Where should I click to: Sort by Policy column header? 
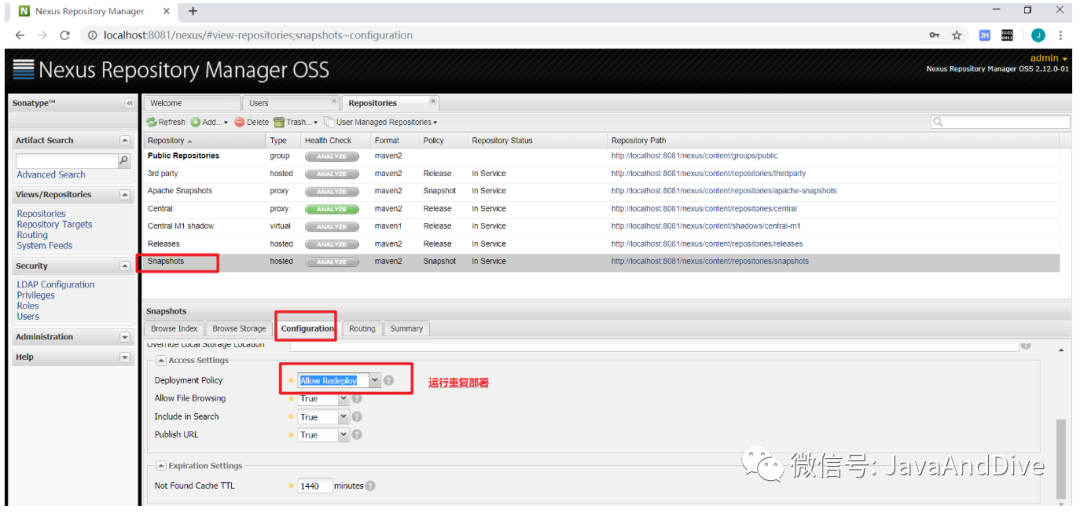(443, 140)
